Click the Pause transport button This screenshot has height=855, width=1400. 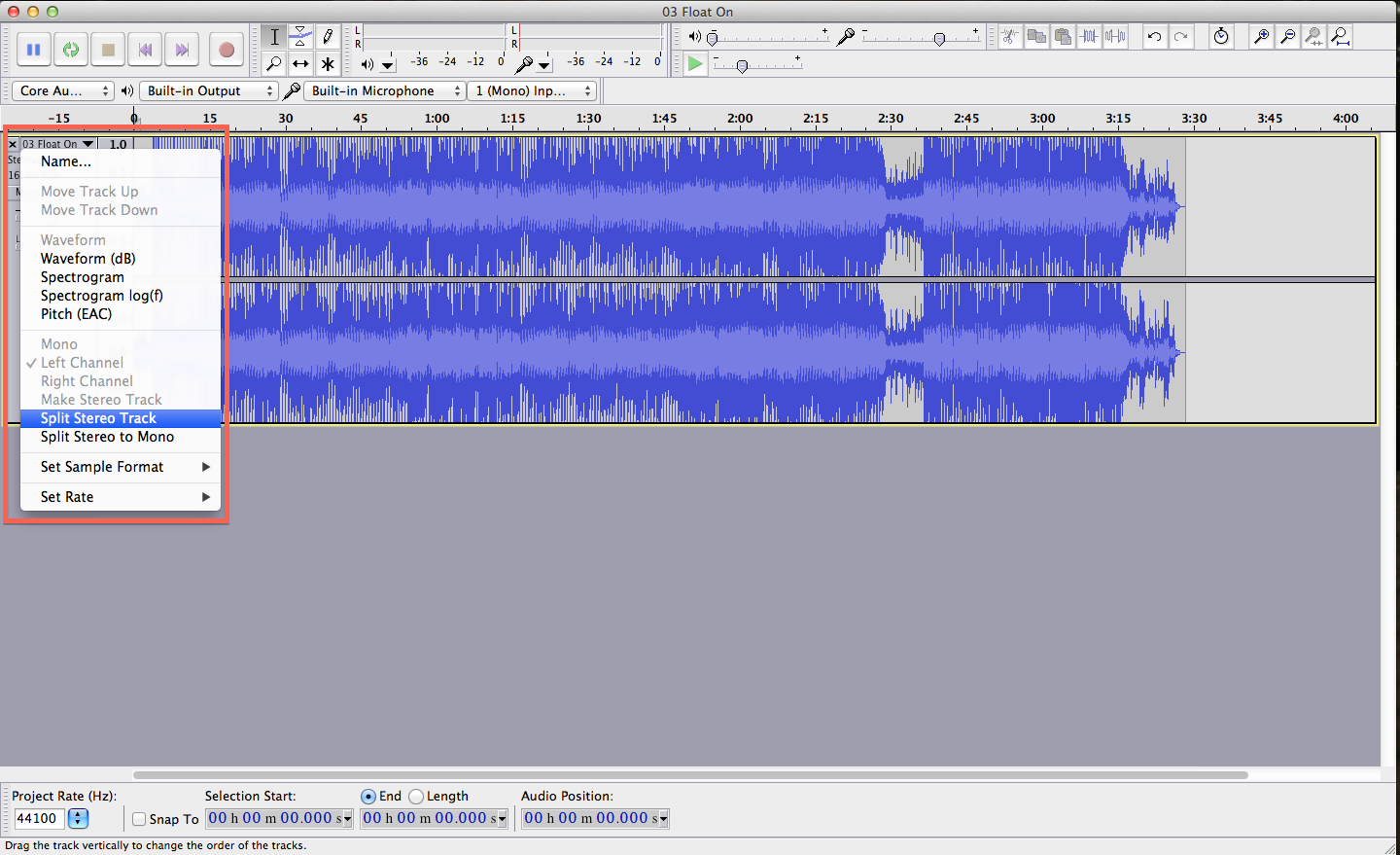pos(33,50)
